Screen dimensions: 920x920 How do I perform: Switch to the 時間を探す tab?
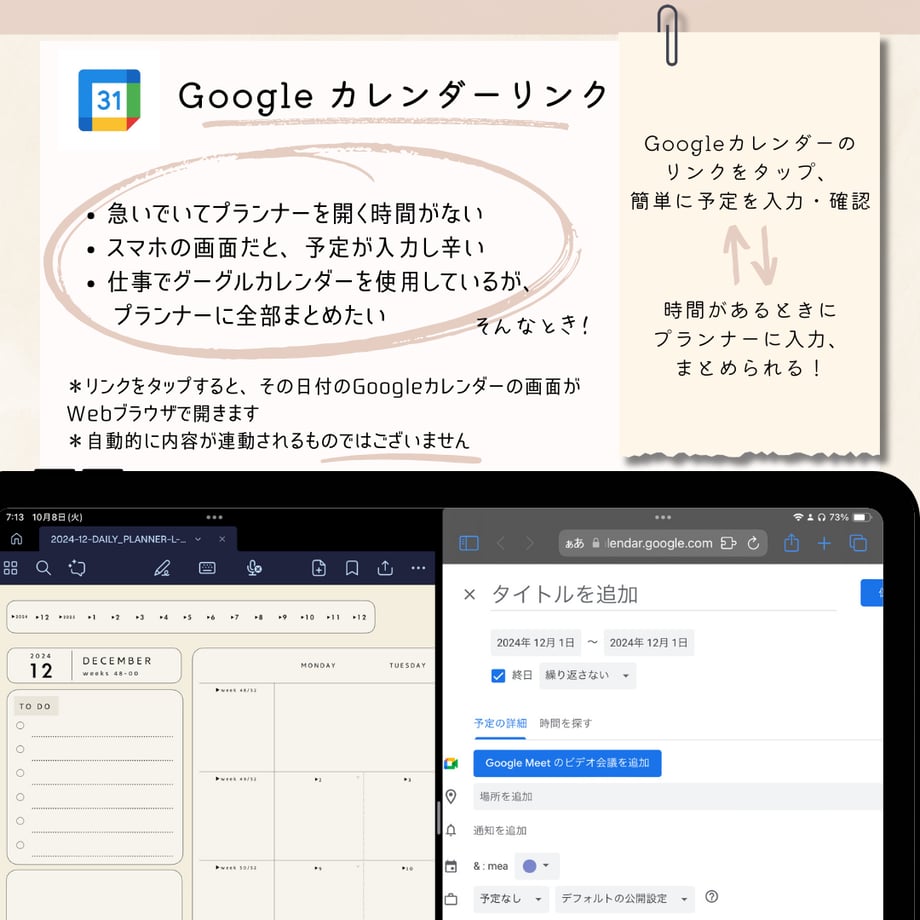566,723
